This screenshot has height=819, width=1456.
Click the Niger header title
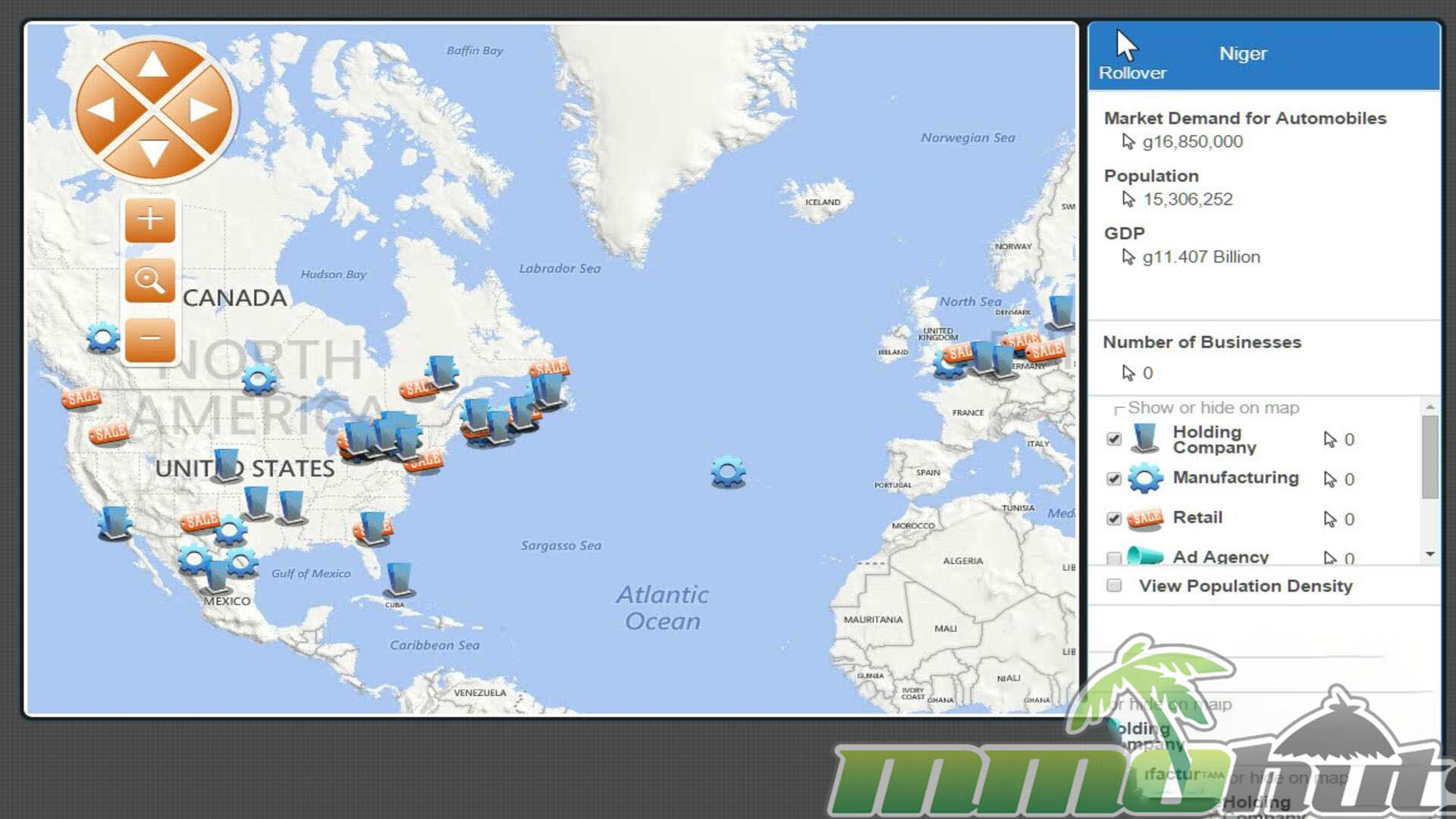point(1243,54)
